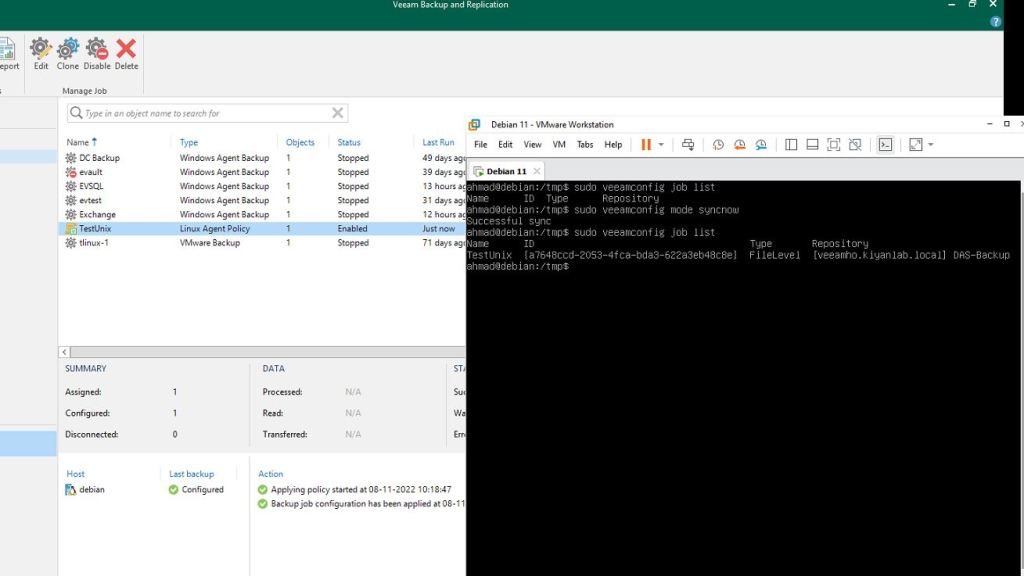
Task: Click send Ctrl+Alt+Del icon in VMware
Action: click(688, 145)
